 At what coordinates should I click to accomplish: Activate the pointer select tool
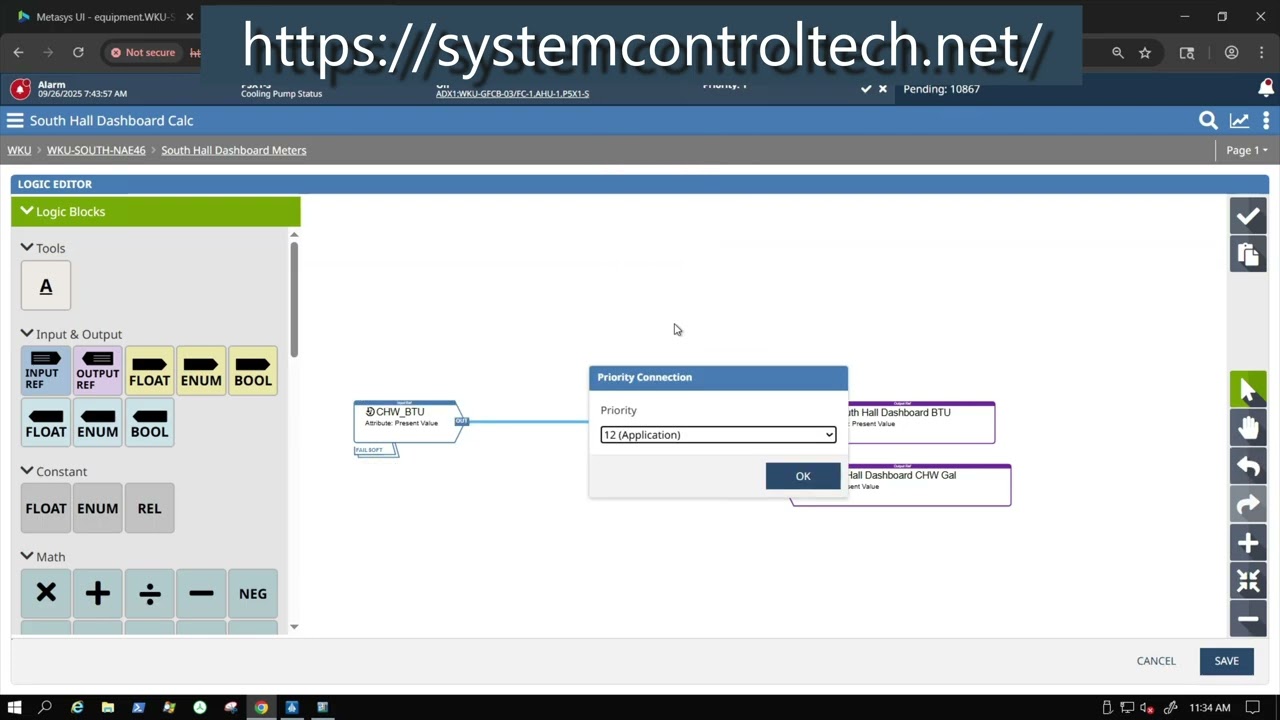(1248, 390)
